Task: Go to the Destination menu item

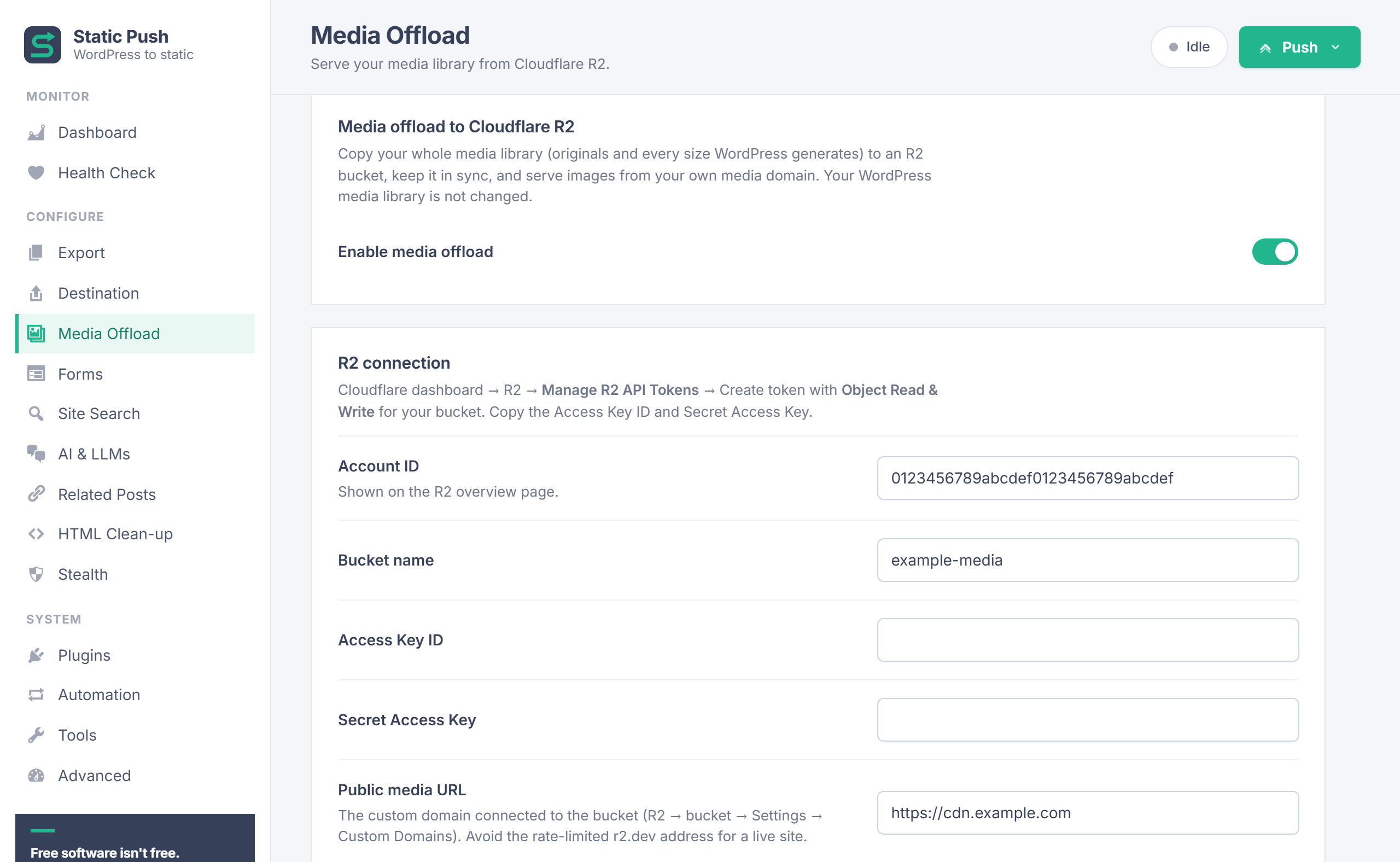Action: click(135, 293)
